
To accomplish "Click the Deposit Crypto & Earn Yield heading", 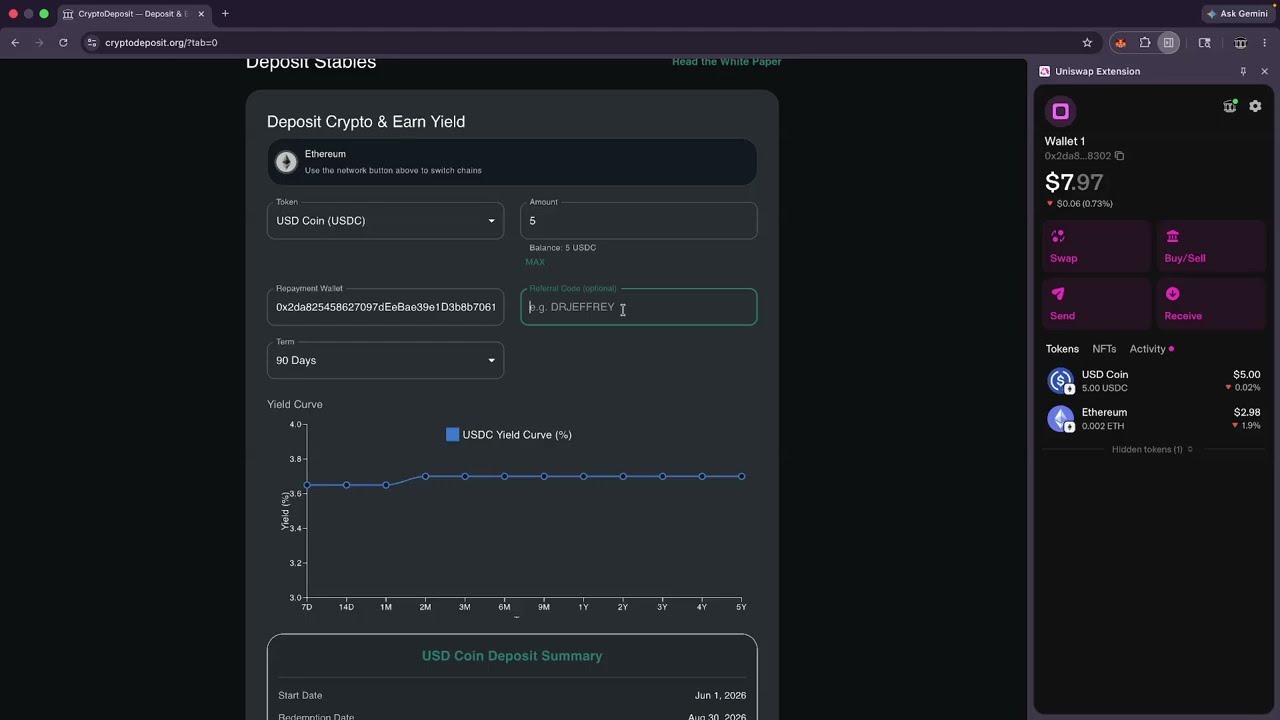I will click(366, 122).
